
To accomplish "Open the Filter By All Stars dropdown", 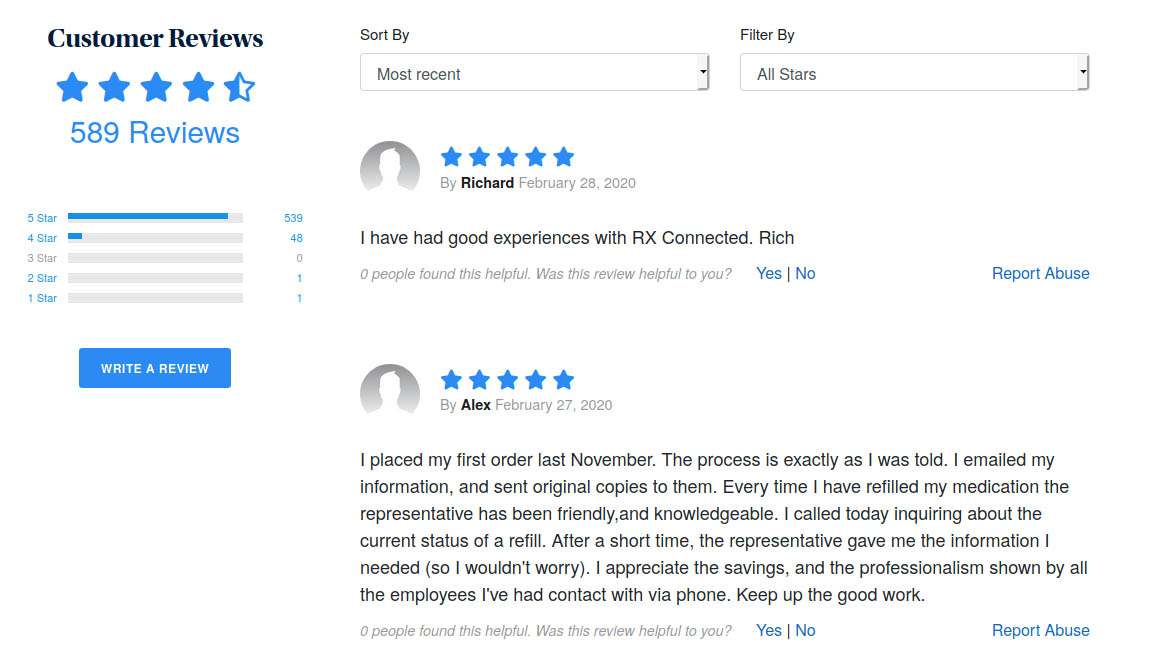I will click(x=914, y=73).
